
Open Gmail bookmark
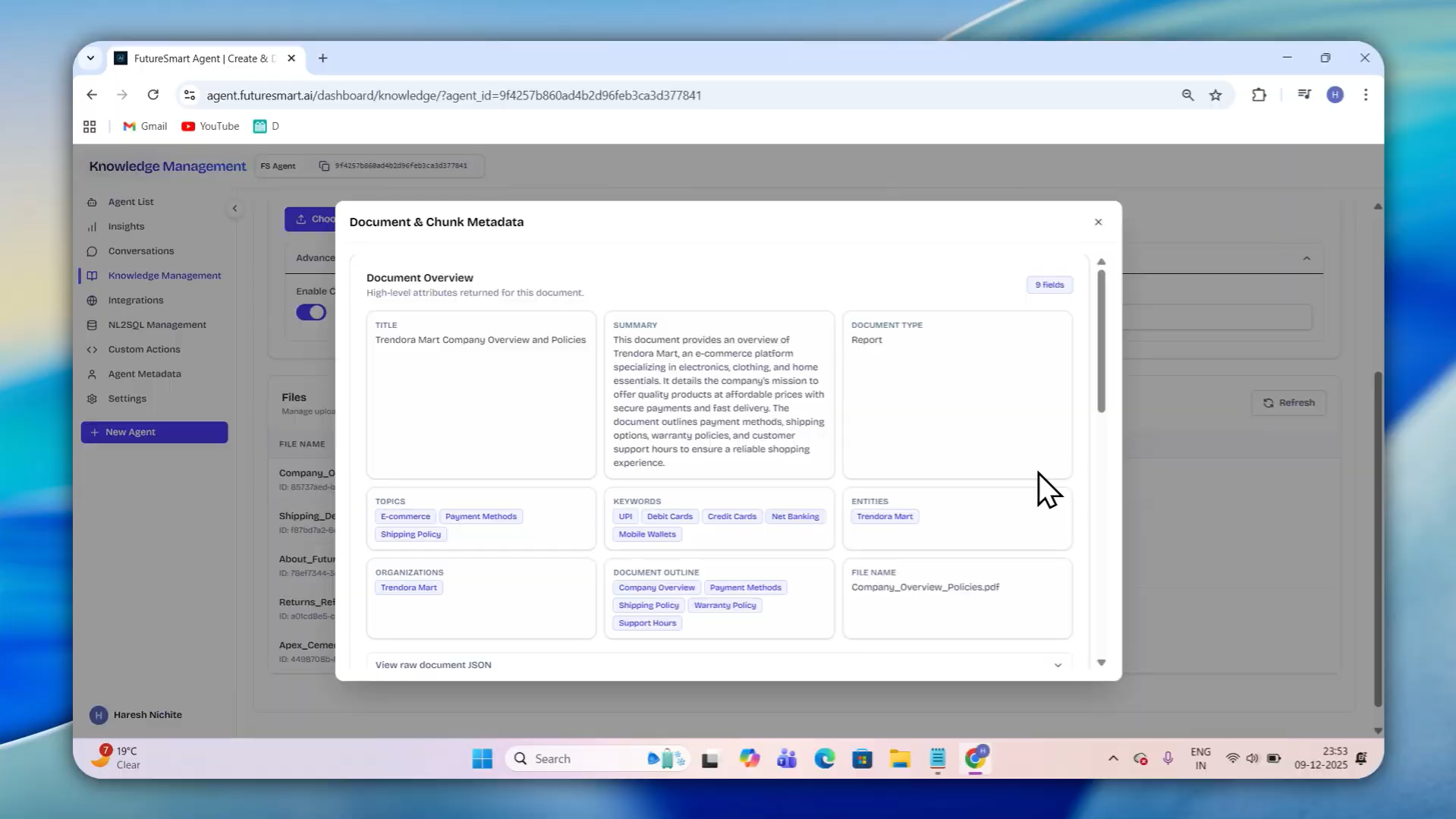click(145, 127)
